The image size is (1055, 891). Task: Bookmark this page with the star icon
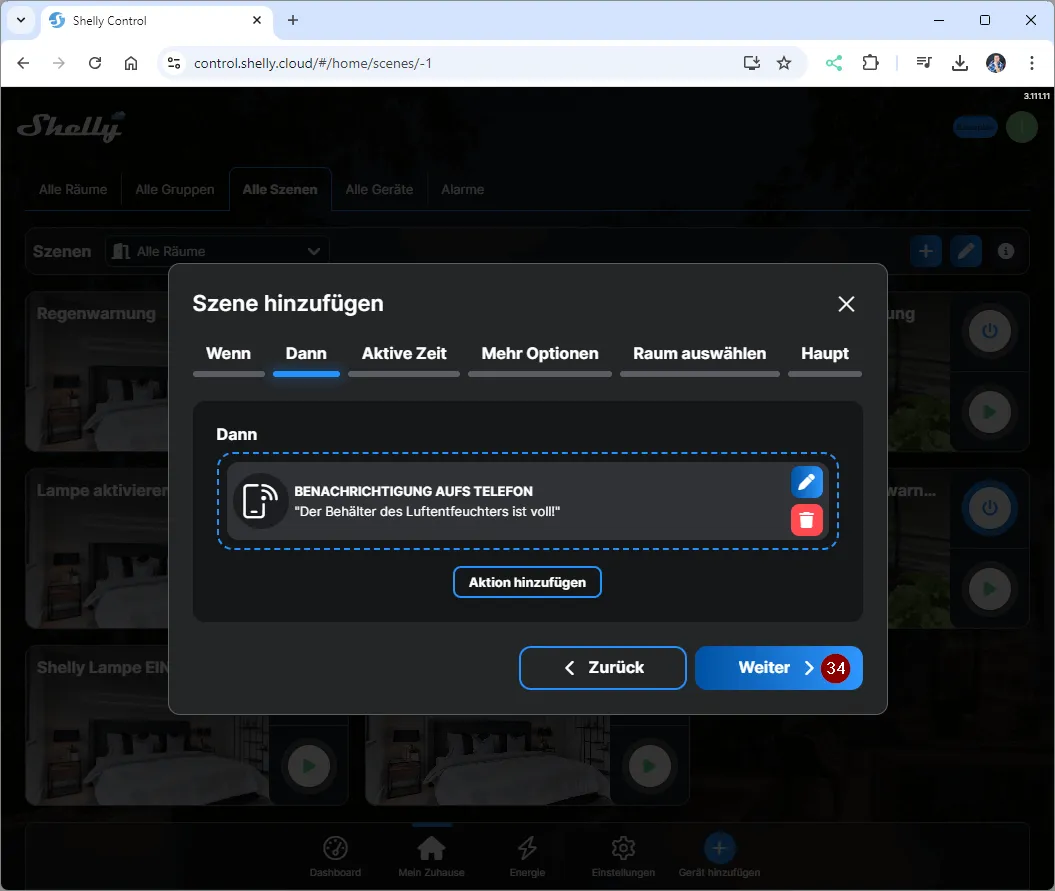tap(784, 63)
